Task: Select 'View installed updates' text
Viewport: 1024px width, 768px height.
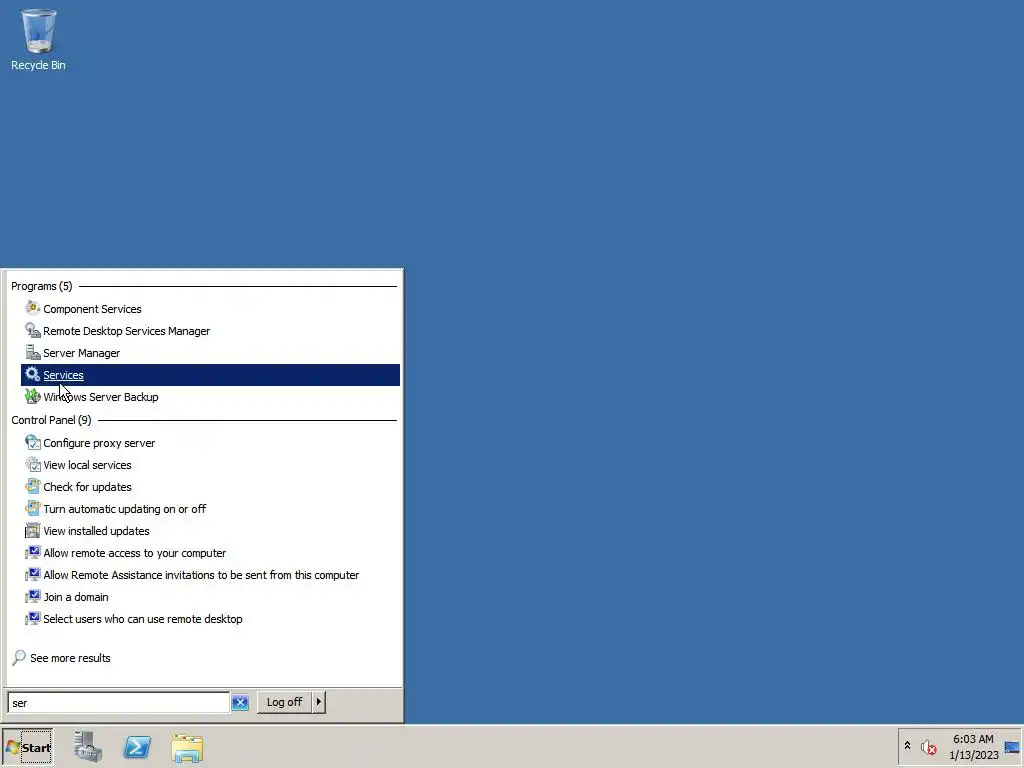Action: pyautogui.click(x=97, y=531)
